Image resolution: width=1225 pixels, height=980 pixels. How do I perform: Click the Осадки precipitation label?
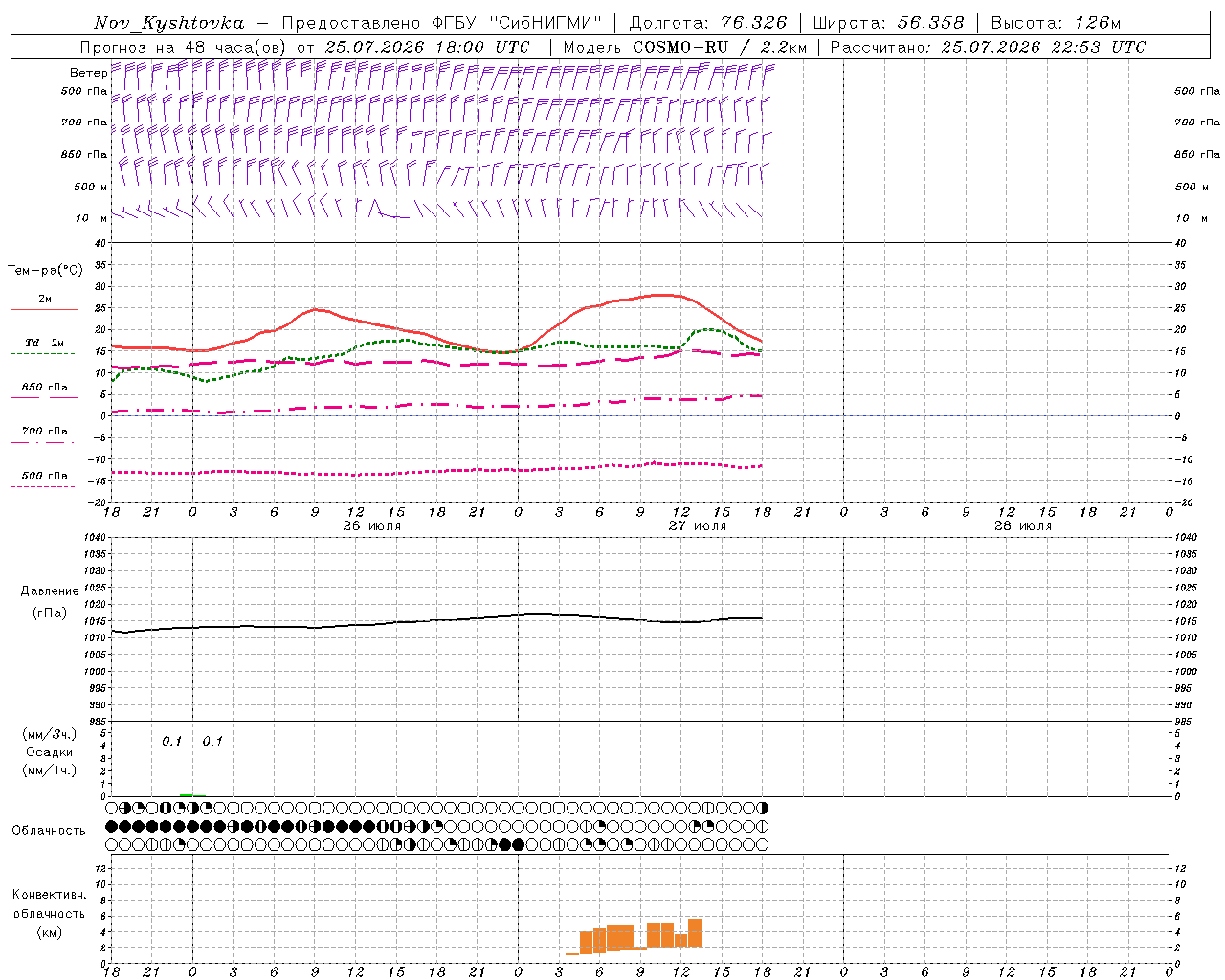click(50, 752)
